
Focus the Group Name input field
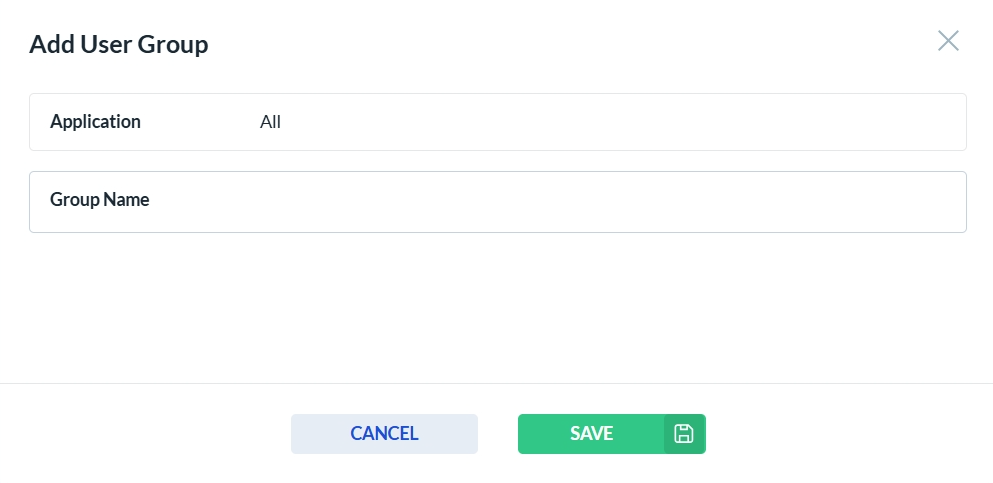point(560,202)
